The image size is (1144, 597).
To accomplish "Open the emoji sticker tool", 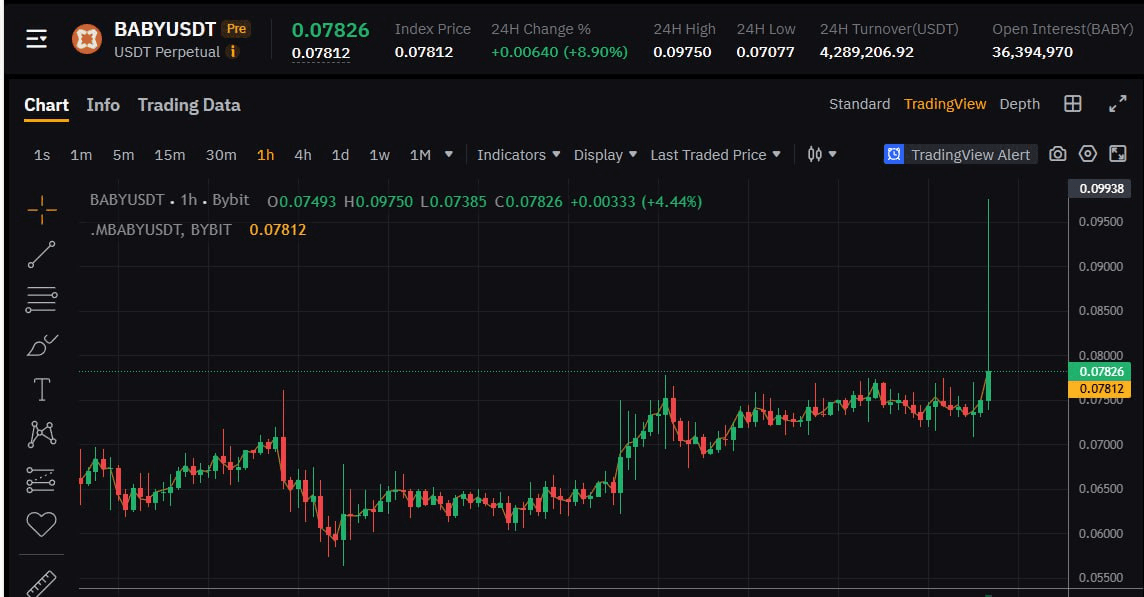I will [41, 523].
